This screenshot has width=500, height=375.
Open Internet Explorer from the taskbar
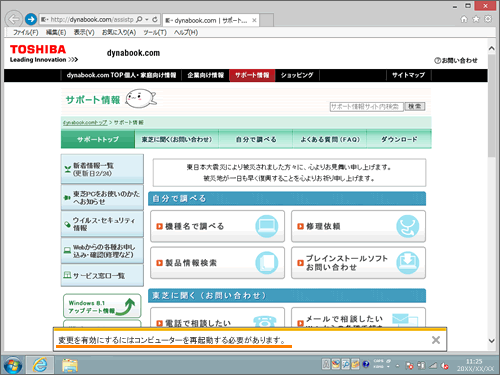40,365
